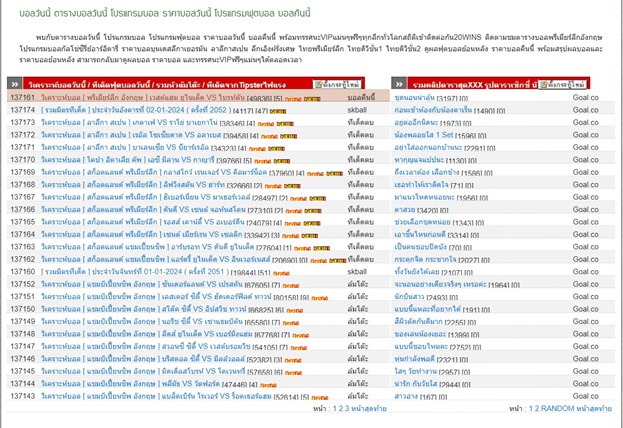Open thread เซนต์ เมียร์เรน VS เซลติก

[141, 234]
